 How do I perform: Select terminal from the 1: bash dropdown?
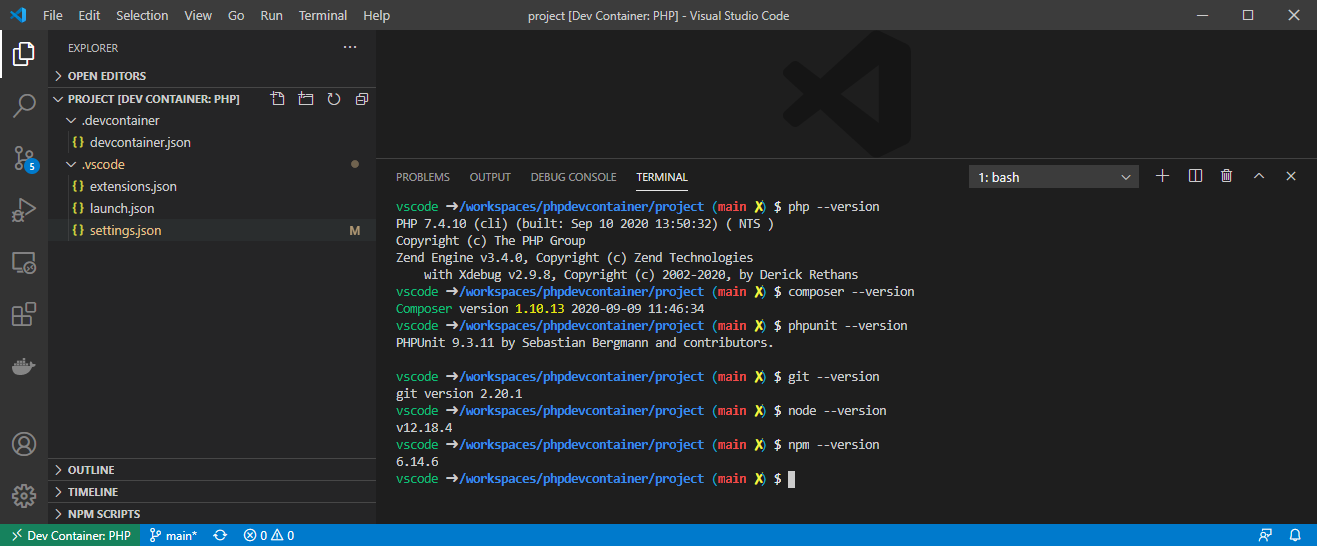pyautogui.click(x=1054, y=177)
